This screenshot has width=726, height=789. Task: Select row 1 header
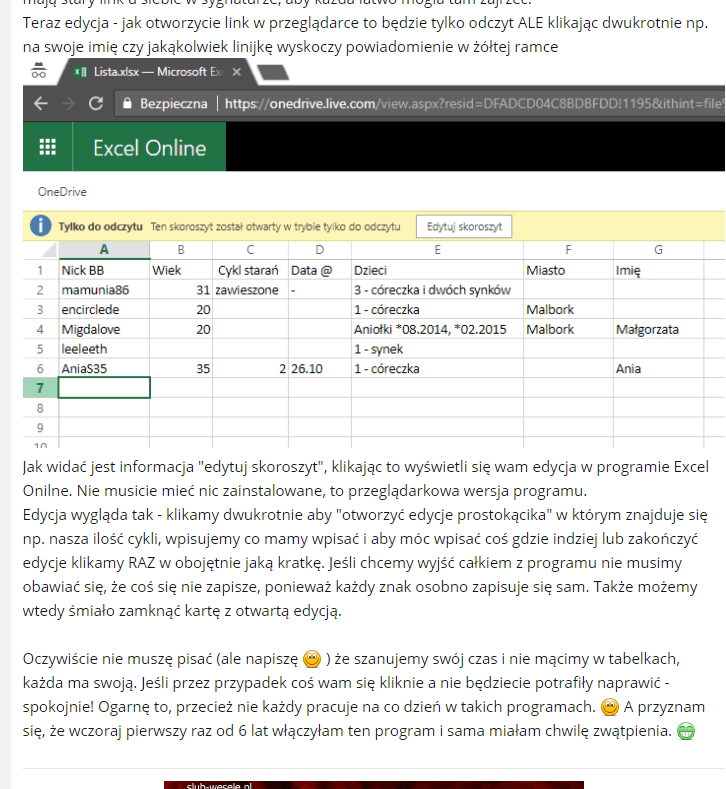pyautogui.click(x=40, y=270)
